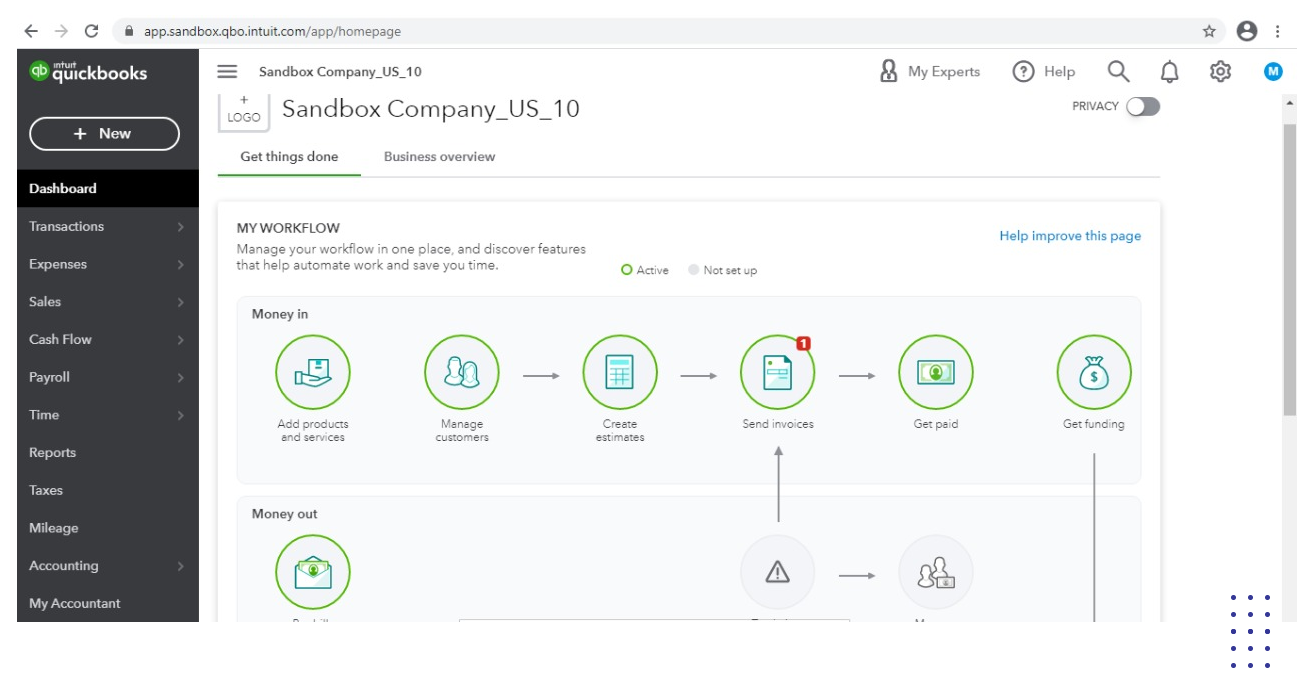The height and width of the screenshot is (692, 1311).
Task: Click the people icon in Money out
Action: click(936, 572)
